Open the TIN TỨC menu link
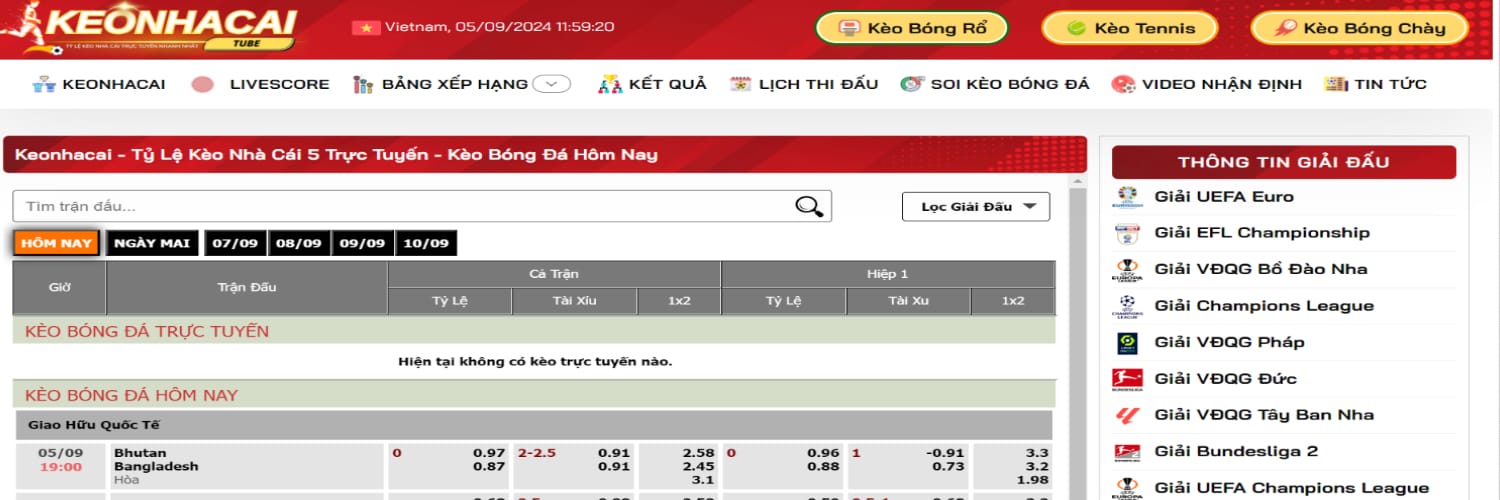Screen dimensions: 1500x500 pos(1390,84)
